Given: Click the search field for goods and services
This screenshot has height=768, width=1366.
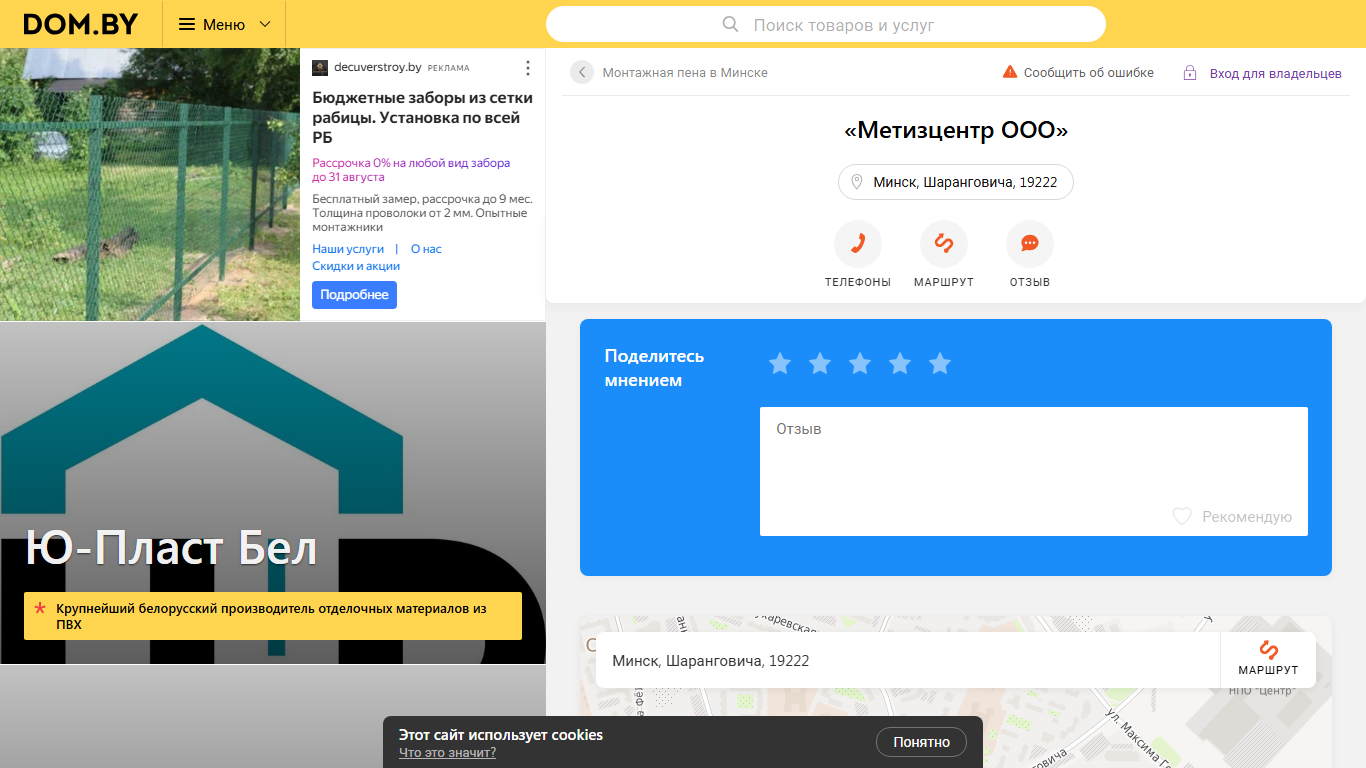Looking at the screenshot, I should click(826, 24).
